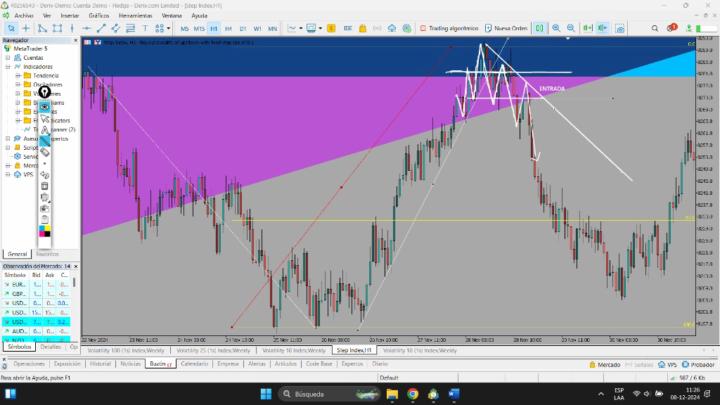Open the Insertar menu
720x405 pixels.
tap(69, 16)
